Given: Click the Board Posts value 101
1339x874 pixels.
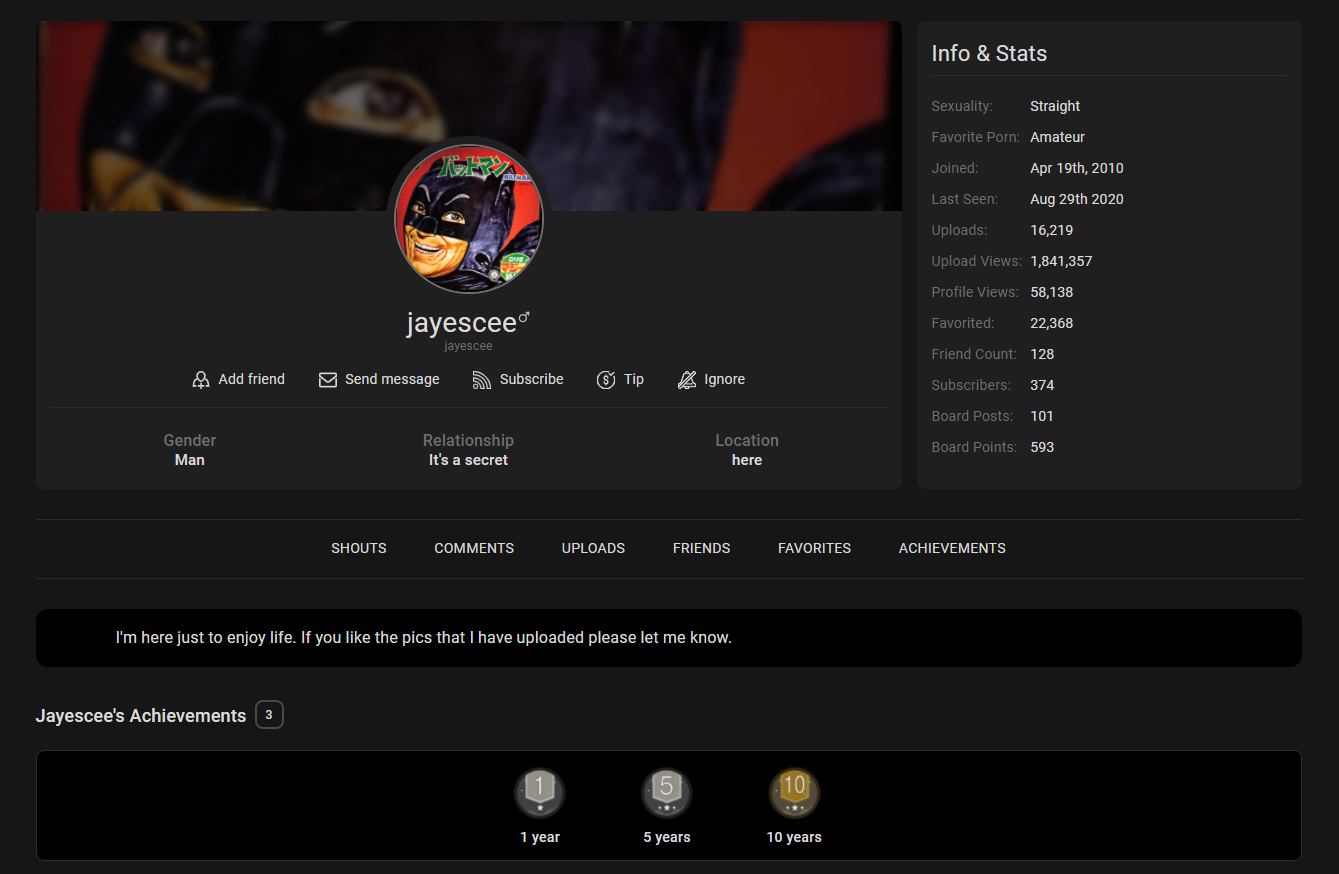Looking at the screenshot, I should (x=1042, y=416).
